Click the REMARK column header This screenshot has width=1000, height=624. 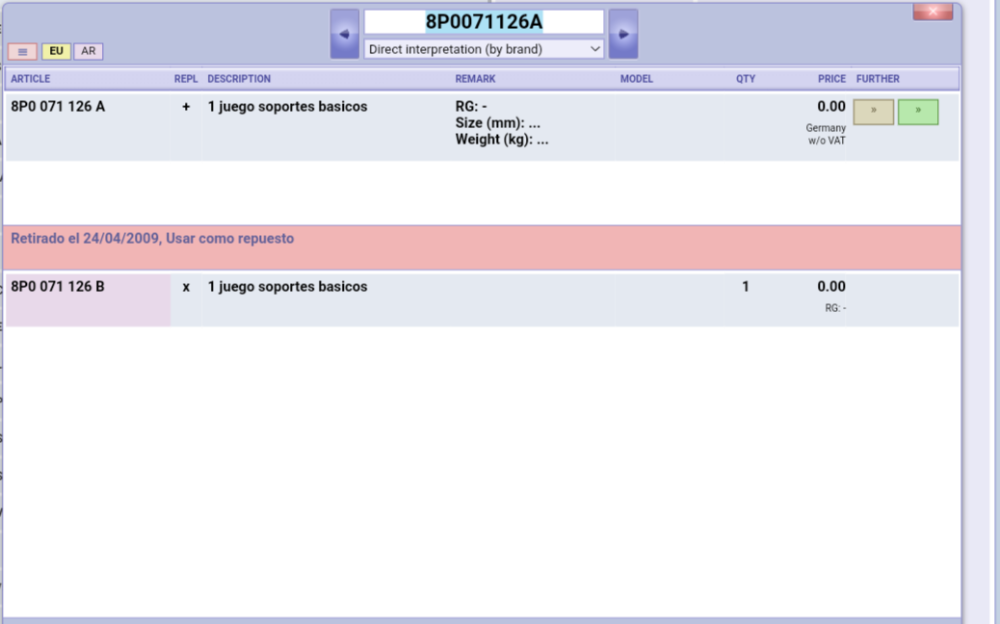[475, 79]
